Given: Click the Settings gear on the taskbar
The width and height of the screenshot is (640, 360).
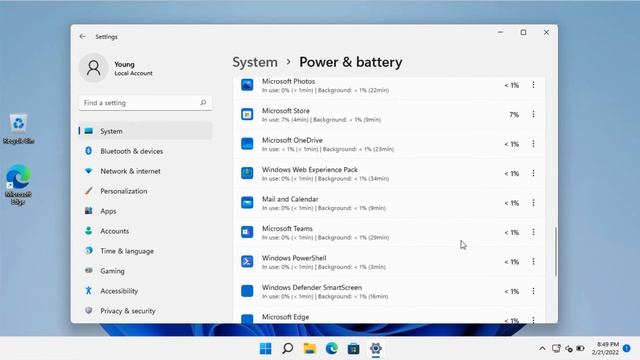Looking at the screenshot, I should tap(376, 349).
